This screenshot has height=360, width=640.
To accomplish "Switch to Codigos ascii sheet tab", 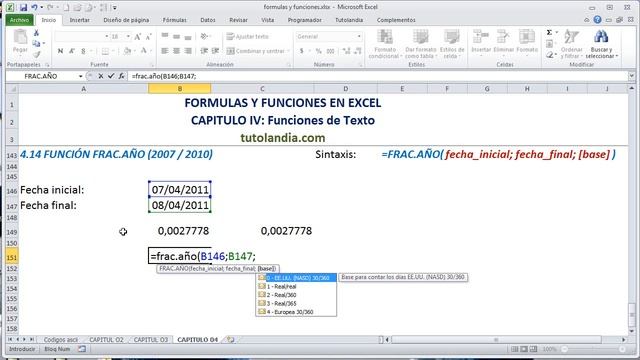I will click(60, 340).
